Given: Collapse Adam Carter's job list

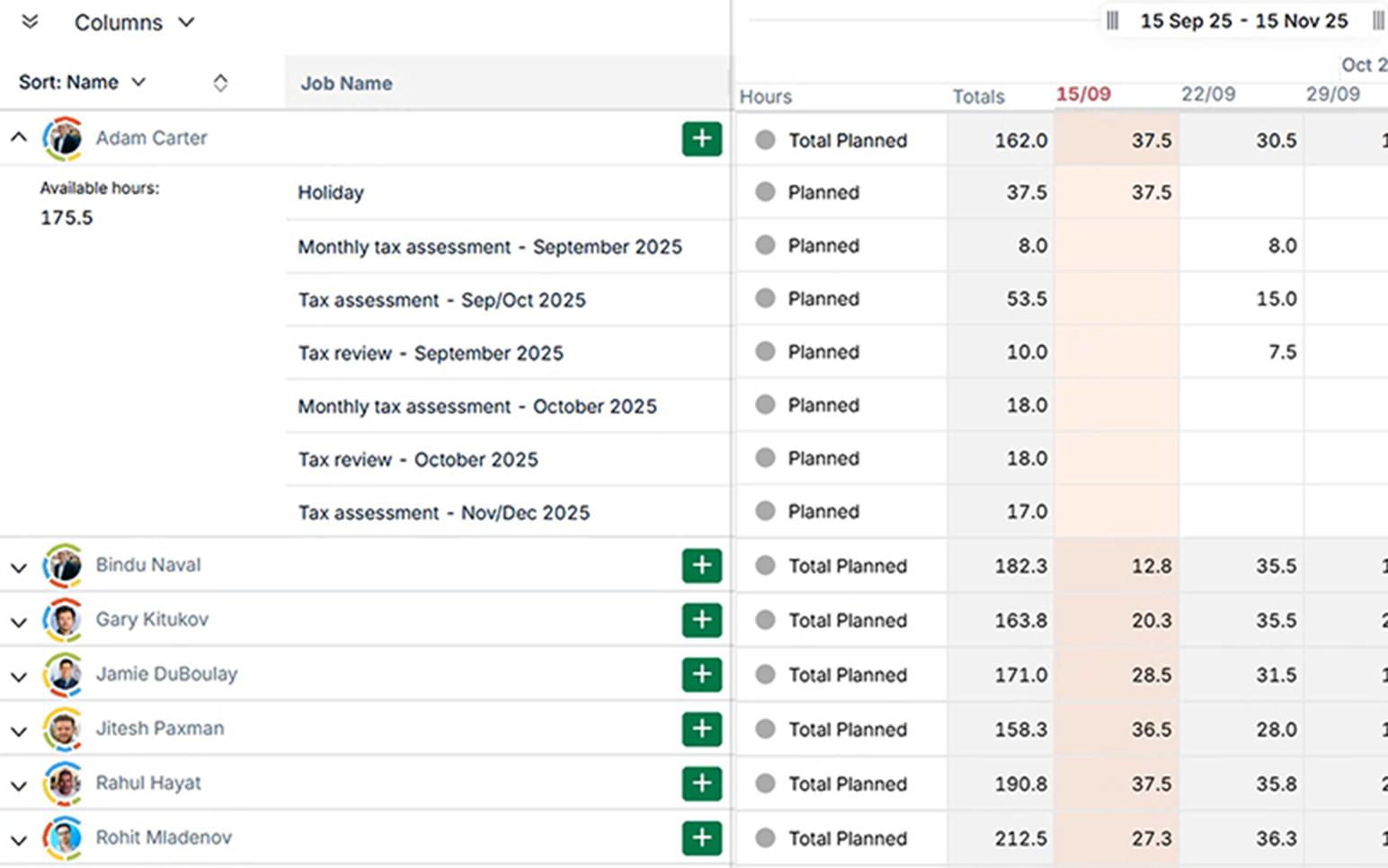Looking at the screenshot, I should coord(19,138).
